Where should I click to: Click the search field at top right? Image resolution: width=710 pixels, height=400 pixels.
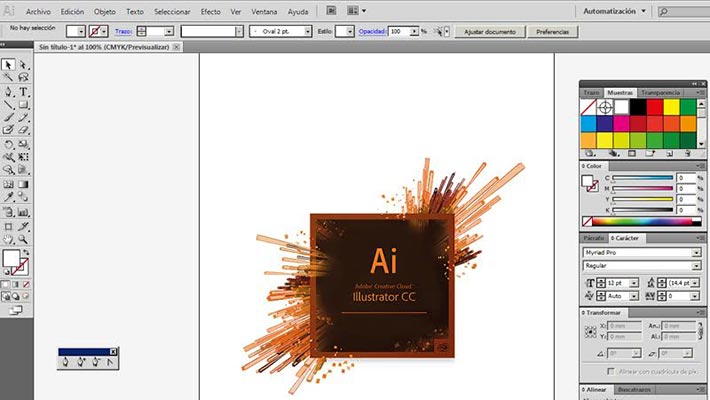click(684, 11)
